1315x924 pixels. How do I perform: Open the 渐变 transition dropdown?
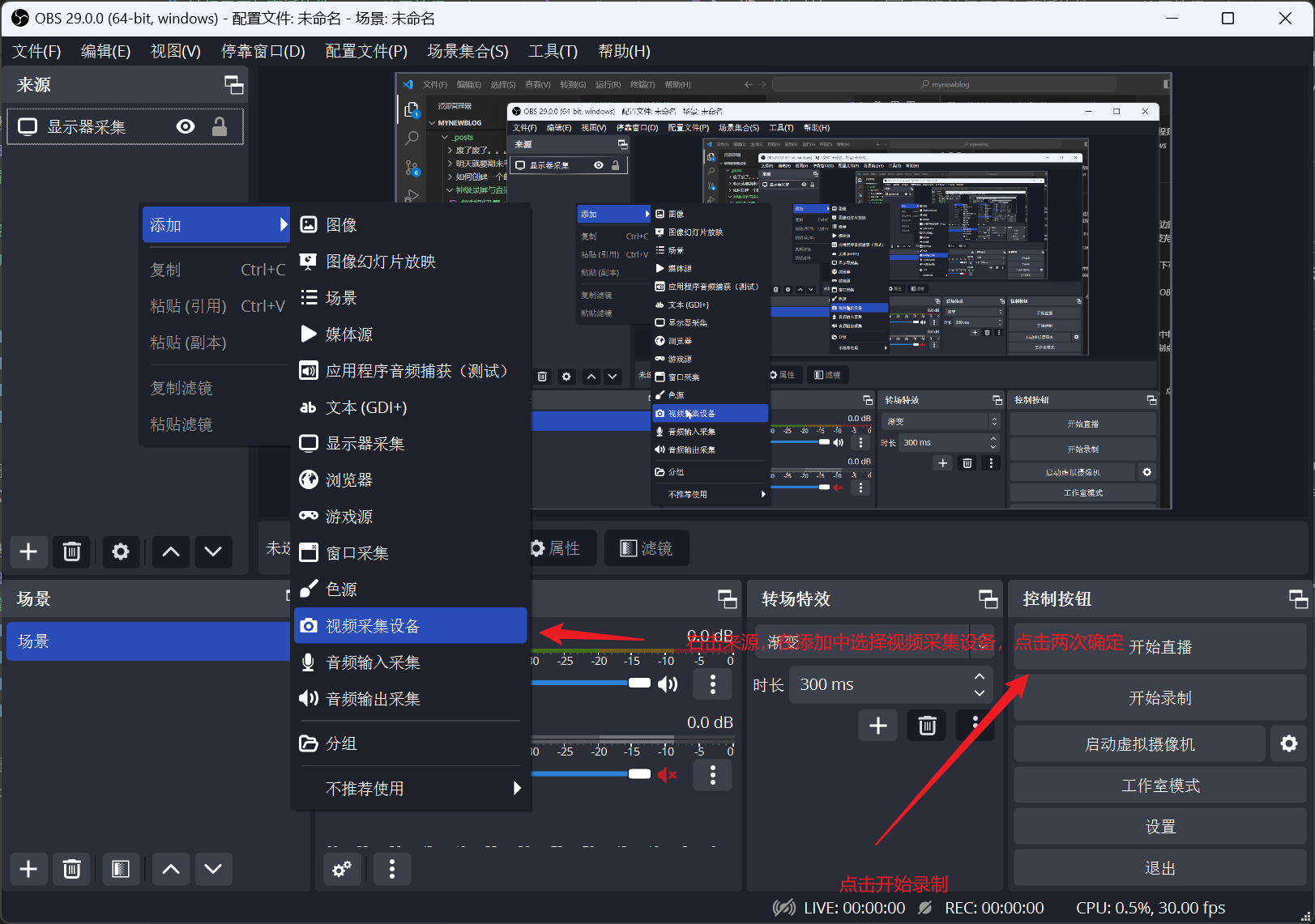[x=874, y=642]
